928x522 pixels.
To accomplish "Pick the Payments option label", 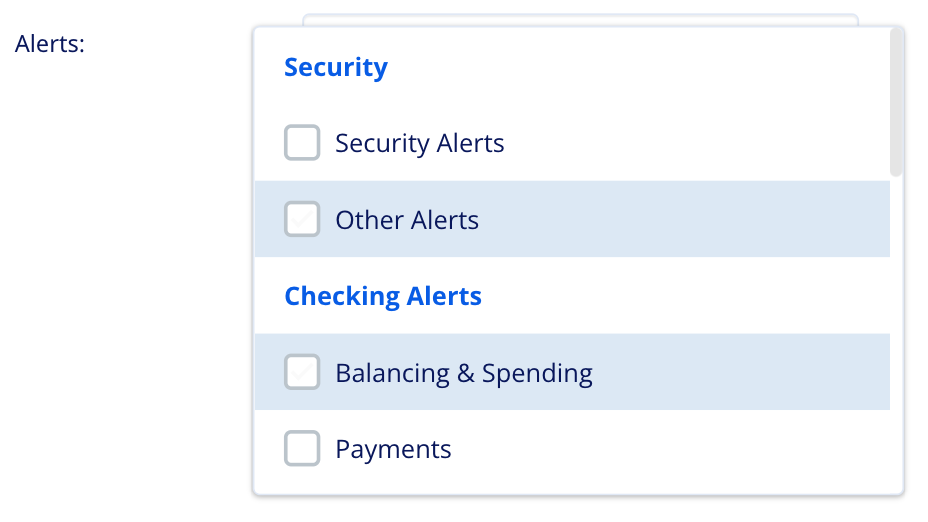I will tap(393, 449).
